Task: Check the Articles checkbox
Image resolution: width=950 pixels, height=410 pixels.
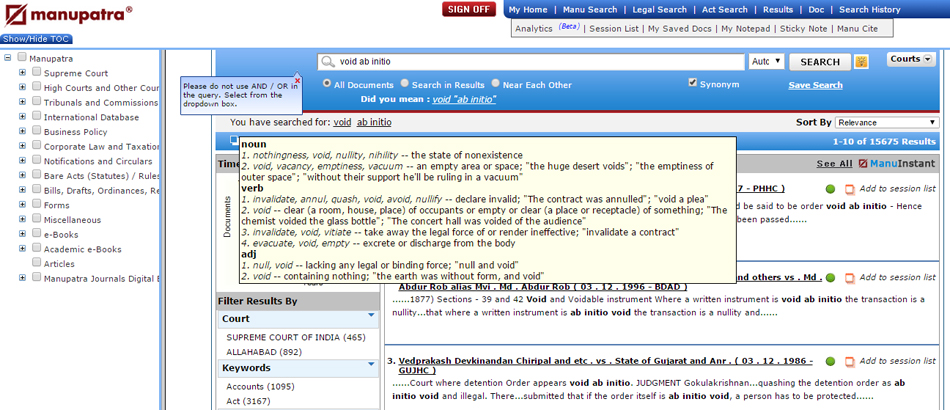Action: [36, 263]
